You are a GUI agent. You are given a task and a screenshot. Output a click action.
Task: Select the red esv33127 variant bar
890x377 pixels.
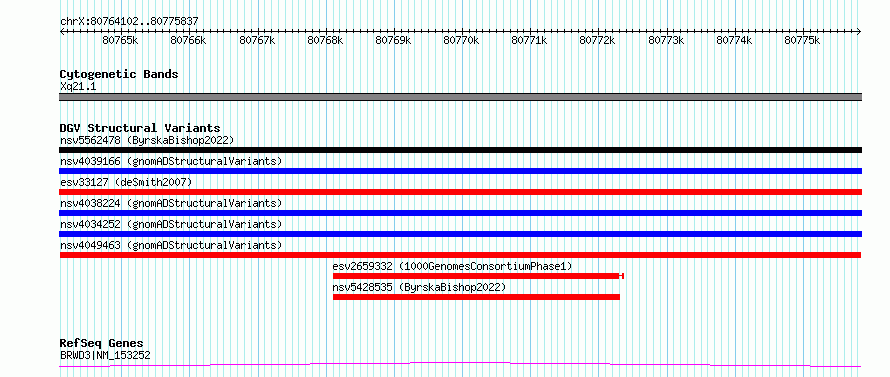click(x=461, y=192)
